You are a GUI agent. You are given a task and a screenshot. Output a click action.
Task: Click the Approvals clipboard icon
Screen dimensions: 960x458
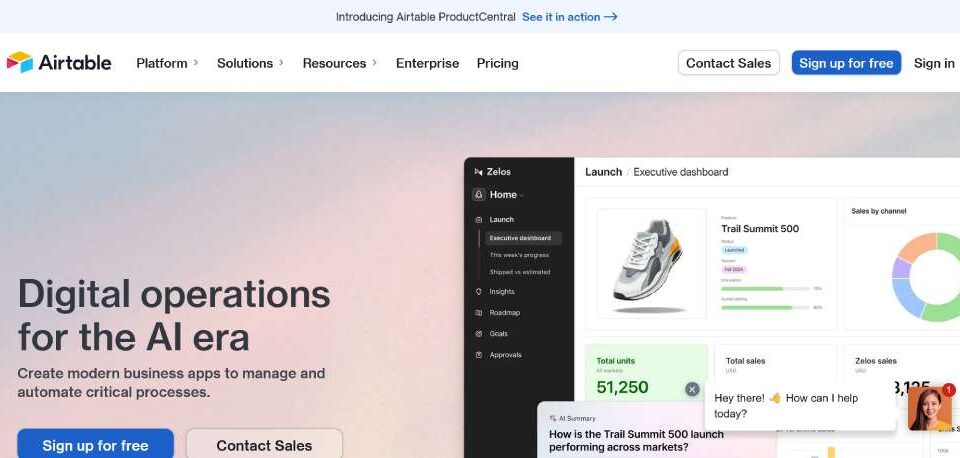click(479, 355)
